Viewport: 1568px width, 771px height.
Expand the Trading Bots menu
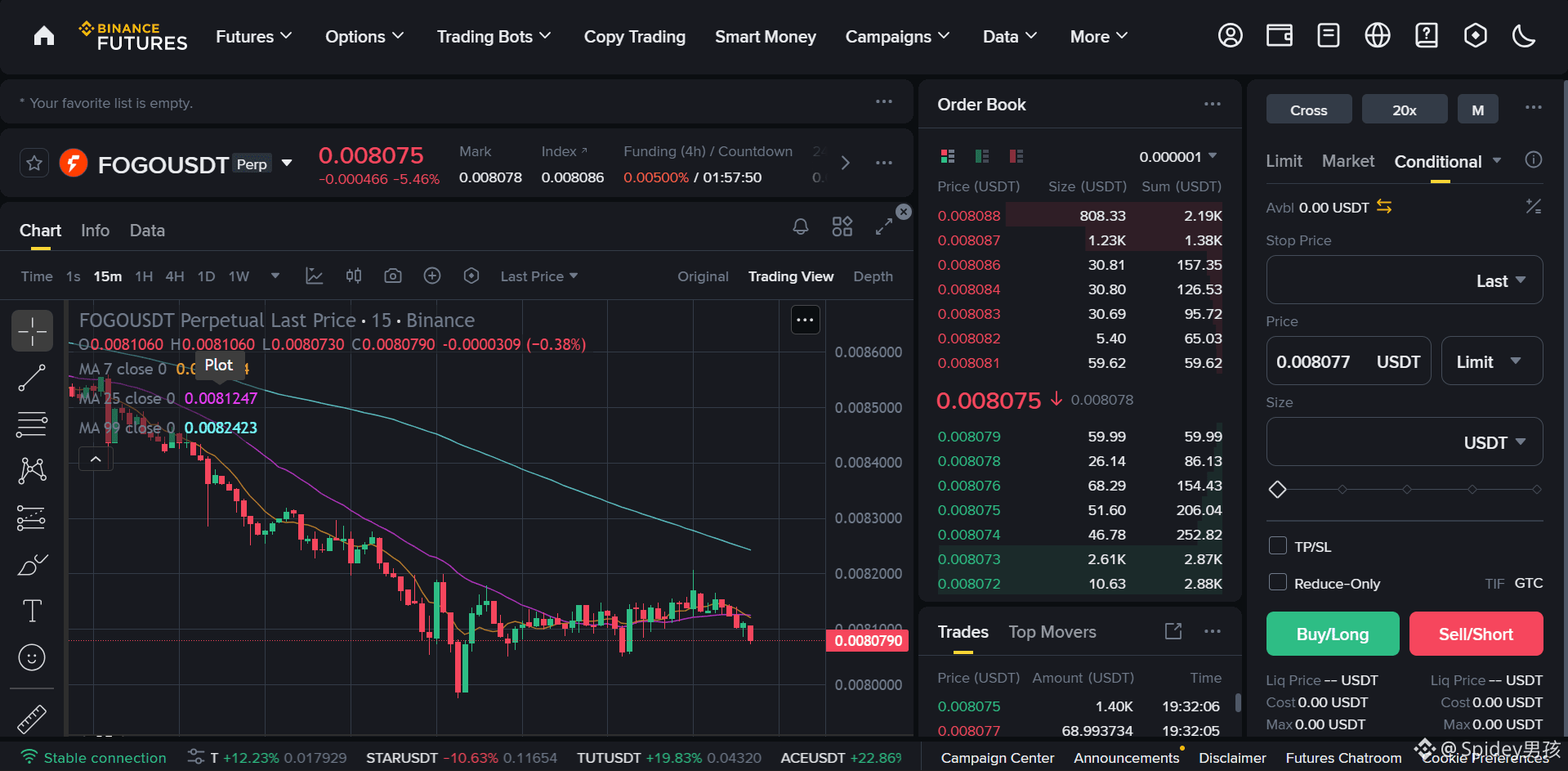494,37
